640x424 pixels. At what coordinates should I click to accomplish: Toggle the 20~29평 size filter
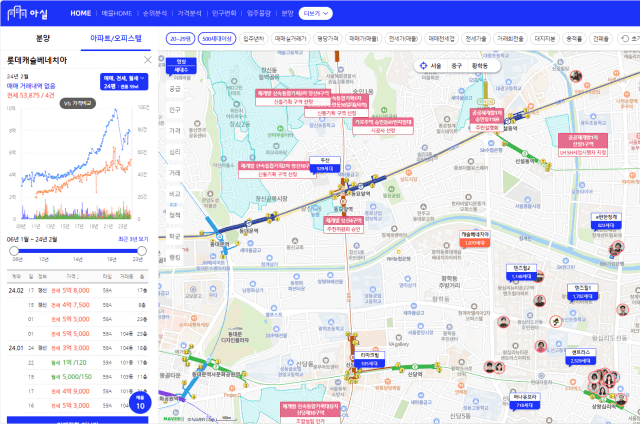point(180,38)
